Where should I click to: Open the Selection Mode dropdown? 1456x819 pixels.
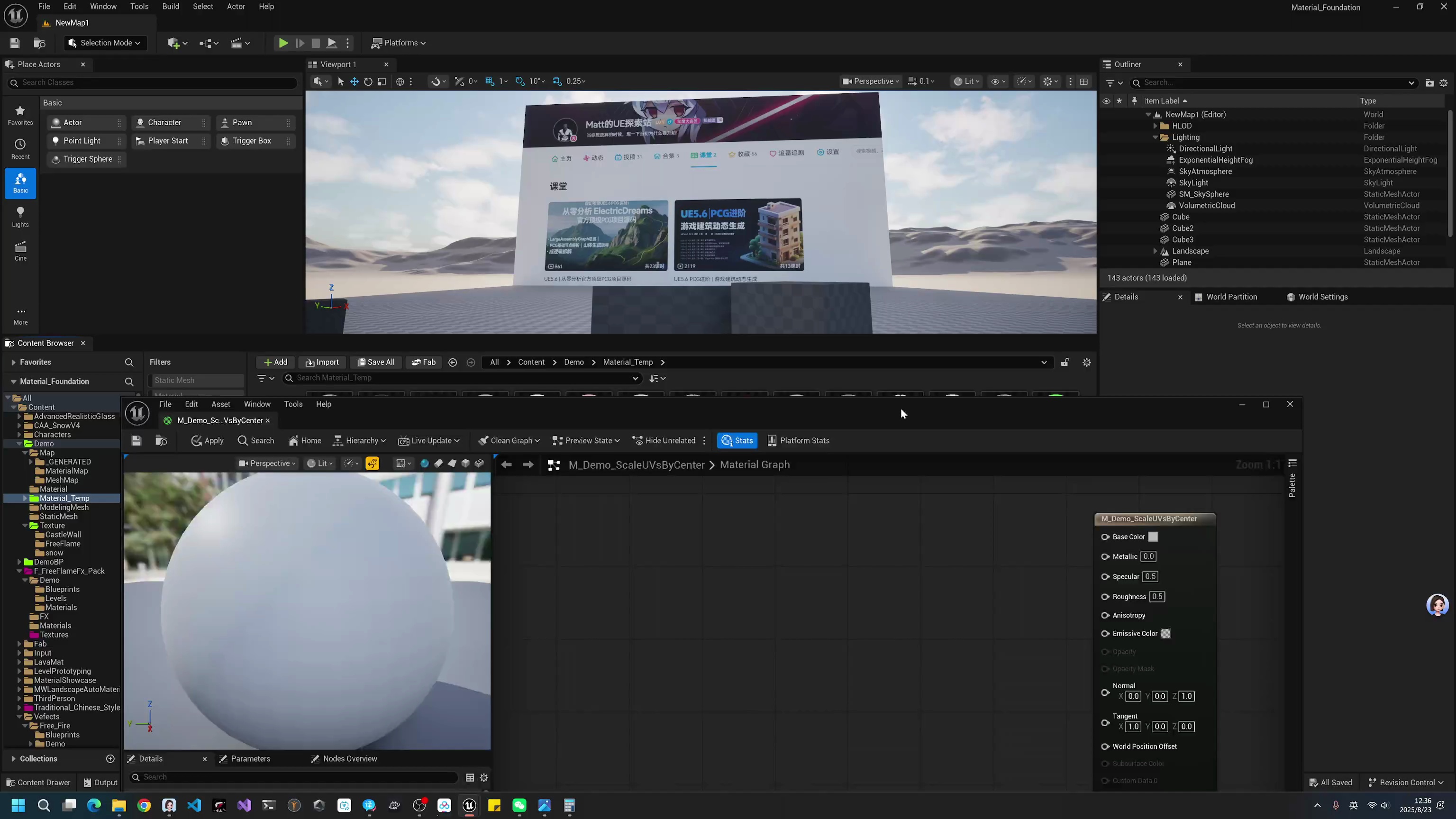click(105, 43)
